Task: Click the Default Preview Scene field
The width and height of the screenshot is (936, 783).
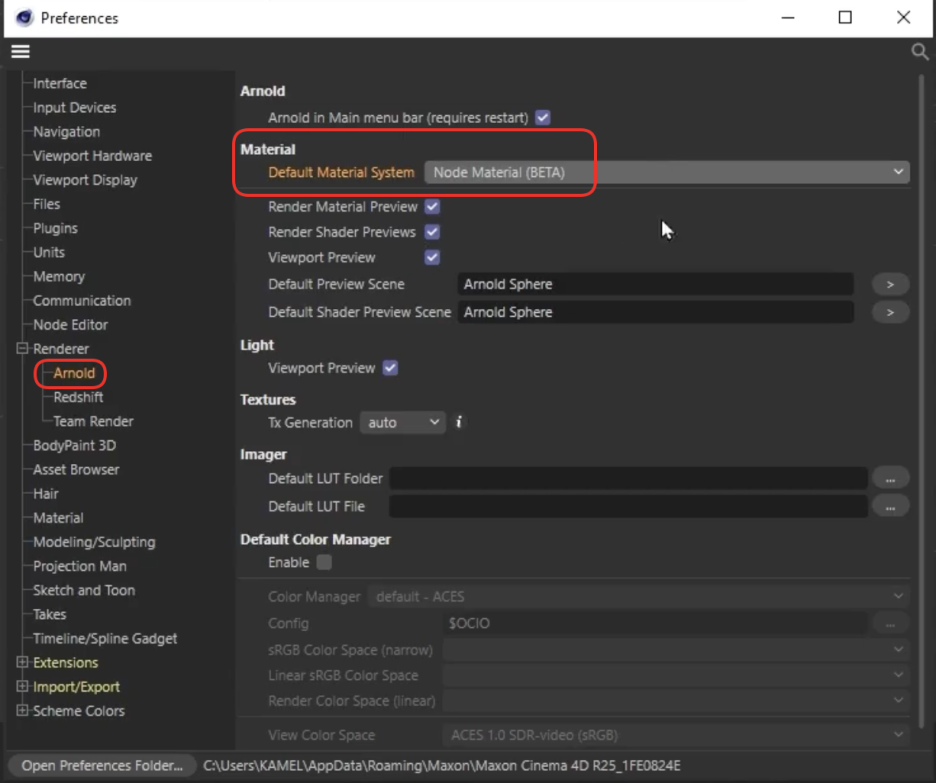Action: [x=655, y=285]
